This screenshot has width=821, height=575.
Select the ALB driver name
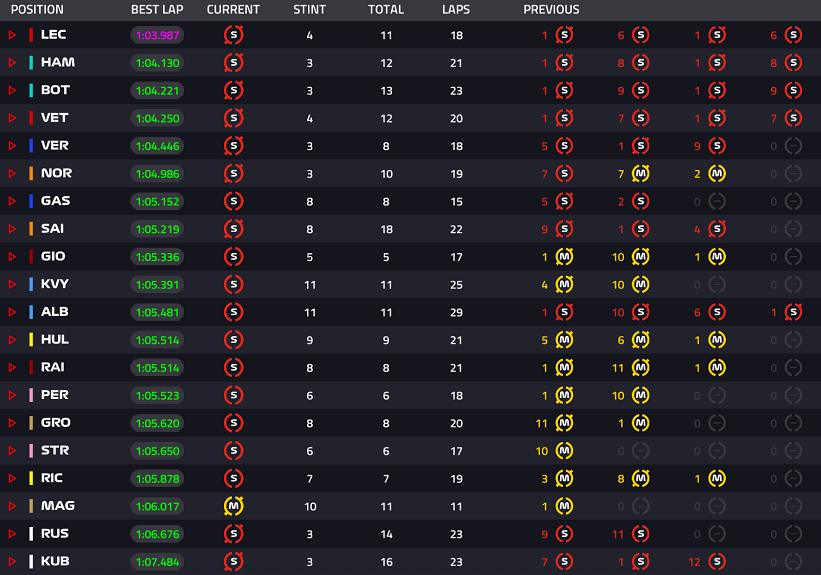(54, 312)
